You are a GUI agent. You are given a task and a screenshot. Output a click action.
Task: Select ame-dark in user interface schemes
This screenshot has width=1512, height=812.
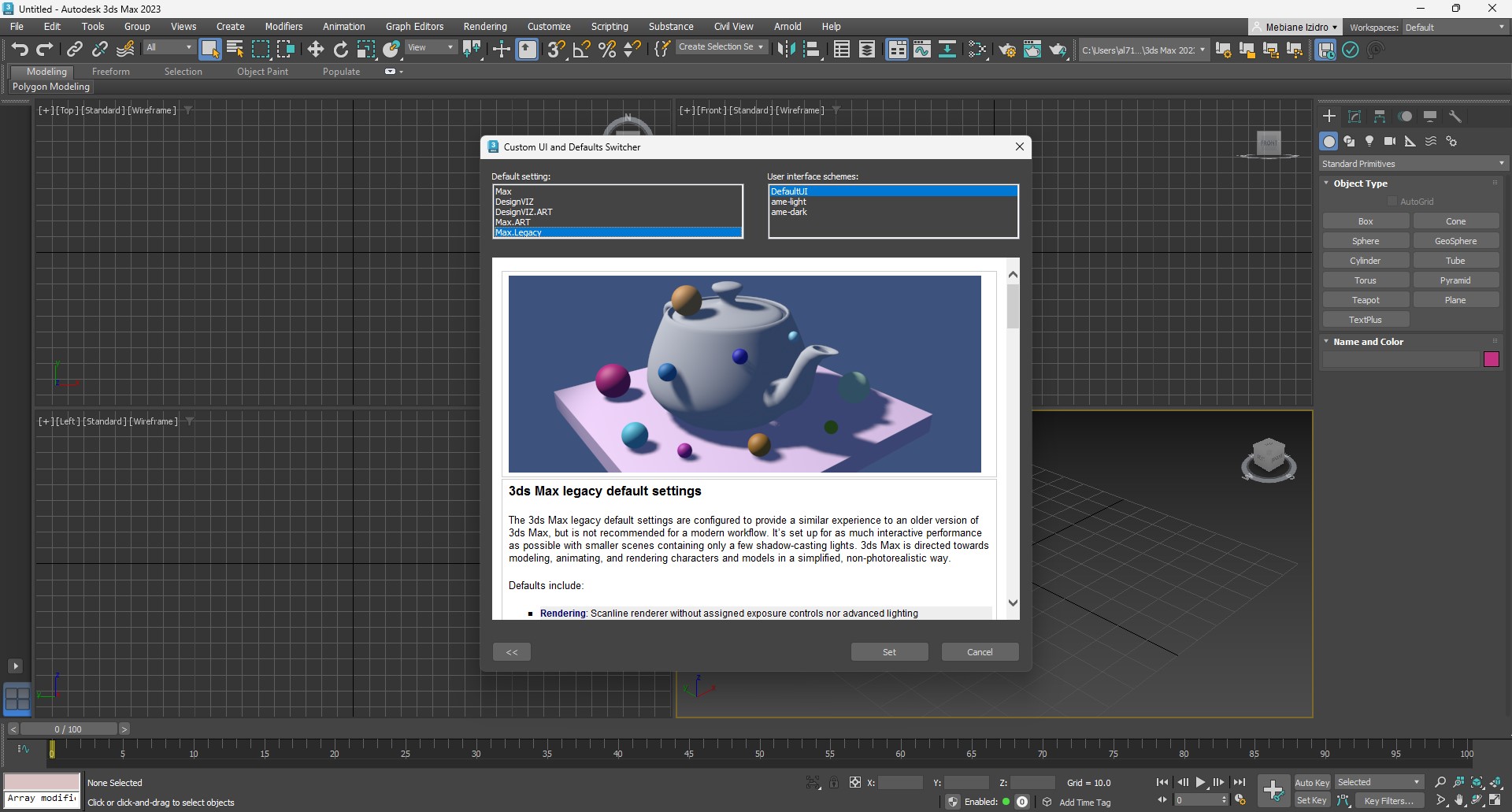pos(789,213)
